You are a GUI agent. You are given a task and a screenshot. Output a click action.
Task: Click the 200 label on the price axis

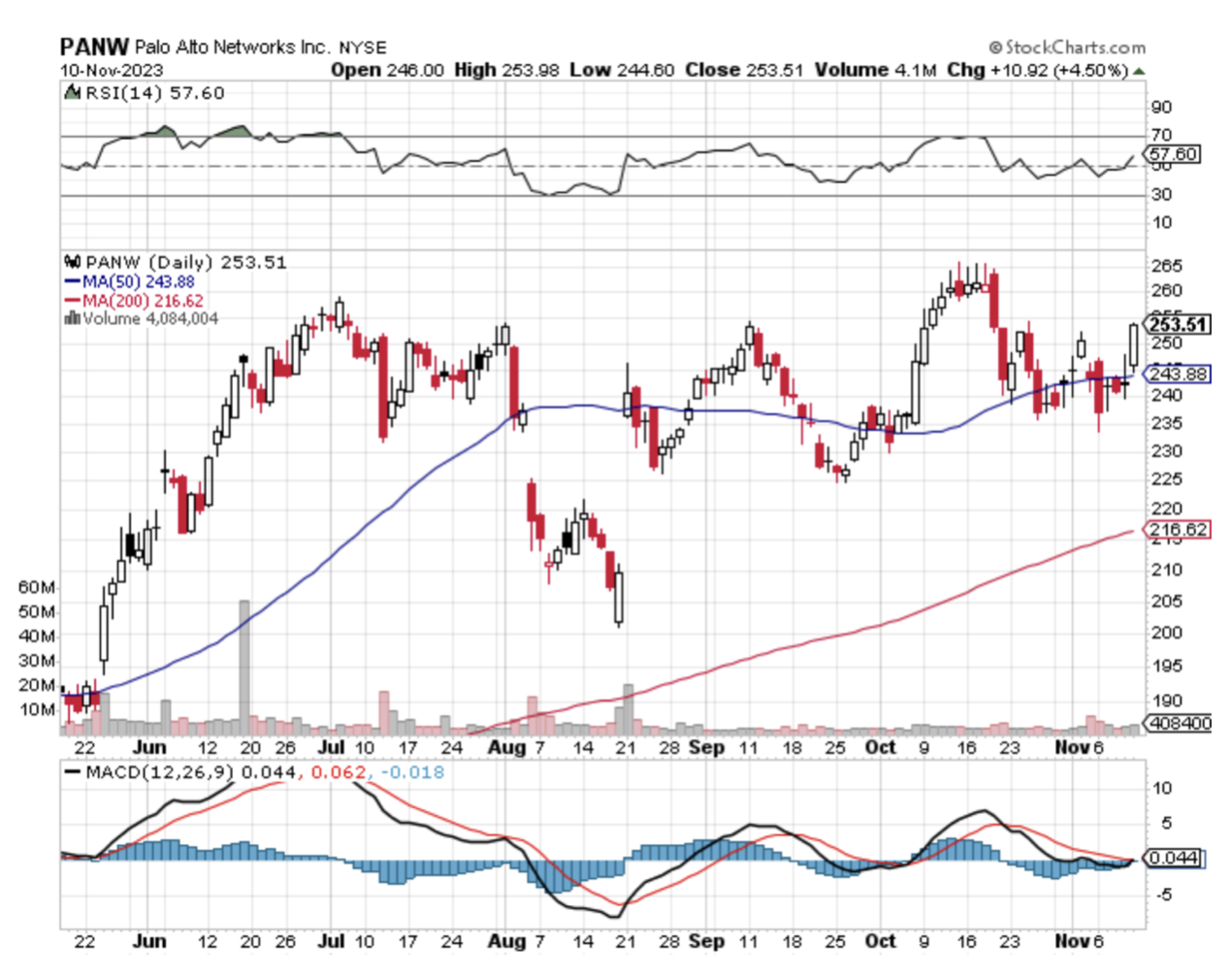click(x=1167, y=633)
